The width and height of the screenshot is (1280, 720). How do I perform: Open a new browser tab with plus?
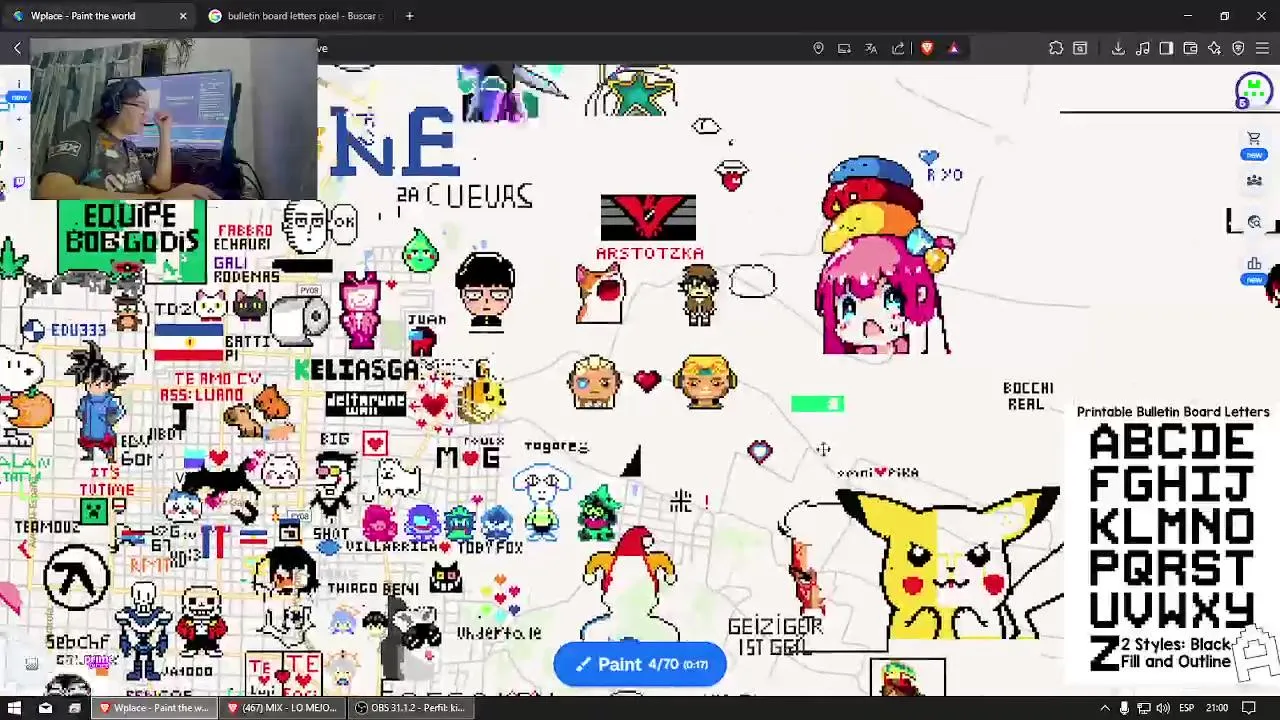click(x=409, y=16)
